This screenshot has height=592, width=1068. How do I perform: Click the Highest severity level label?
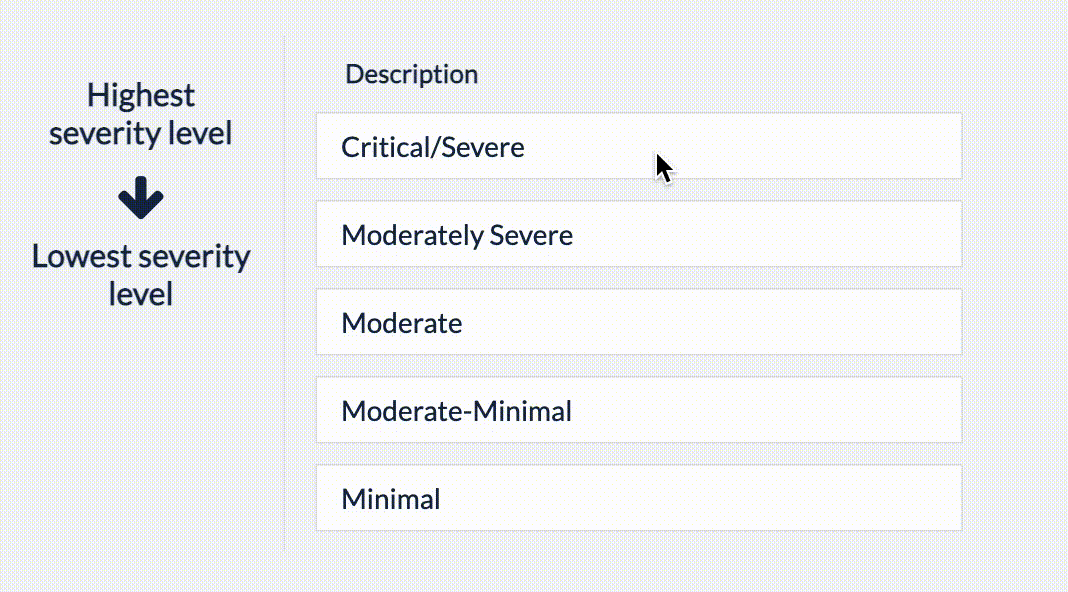141,114
